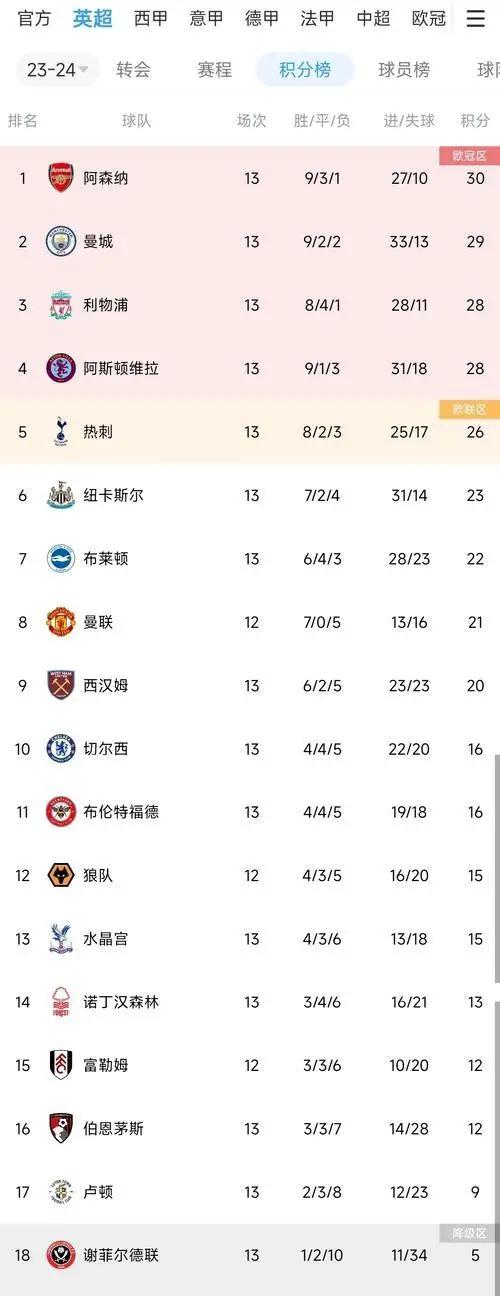Viewport: 500px width, 1296px height.
Task: Tap the Manchester City crest
Action: click(x=61, y=241)
